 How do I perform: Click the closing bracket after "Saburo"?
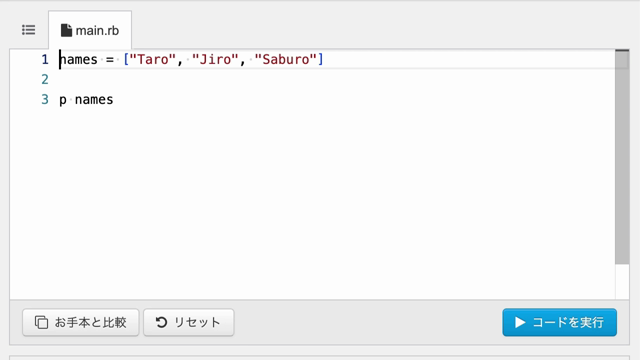[320, 60]
